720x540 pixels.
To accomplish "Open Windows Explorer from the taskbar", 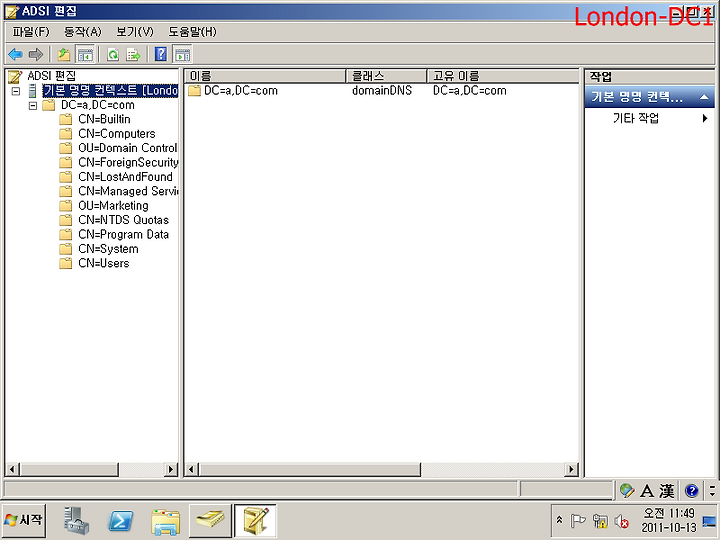I will [x=165, y=522].
